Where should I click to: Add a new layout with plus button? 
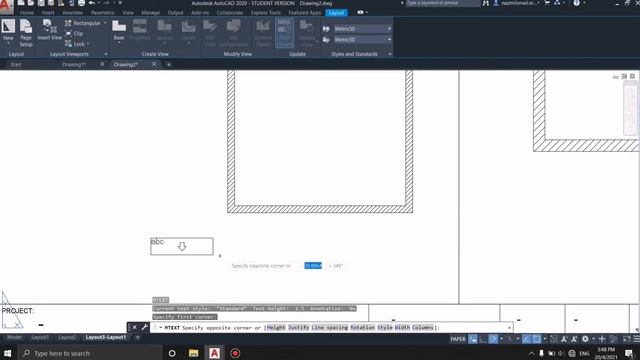[138, 338]
